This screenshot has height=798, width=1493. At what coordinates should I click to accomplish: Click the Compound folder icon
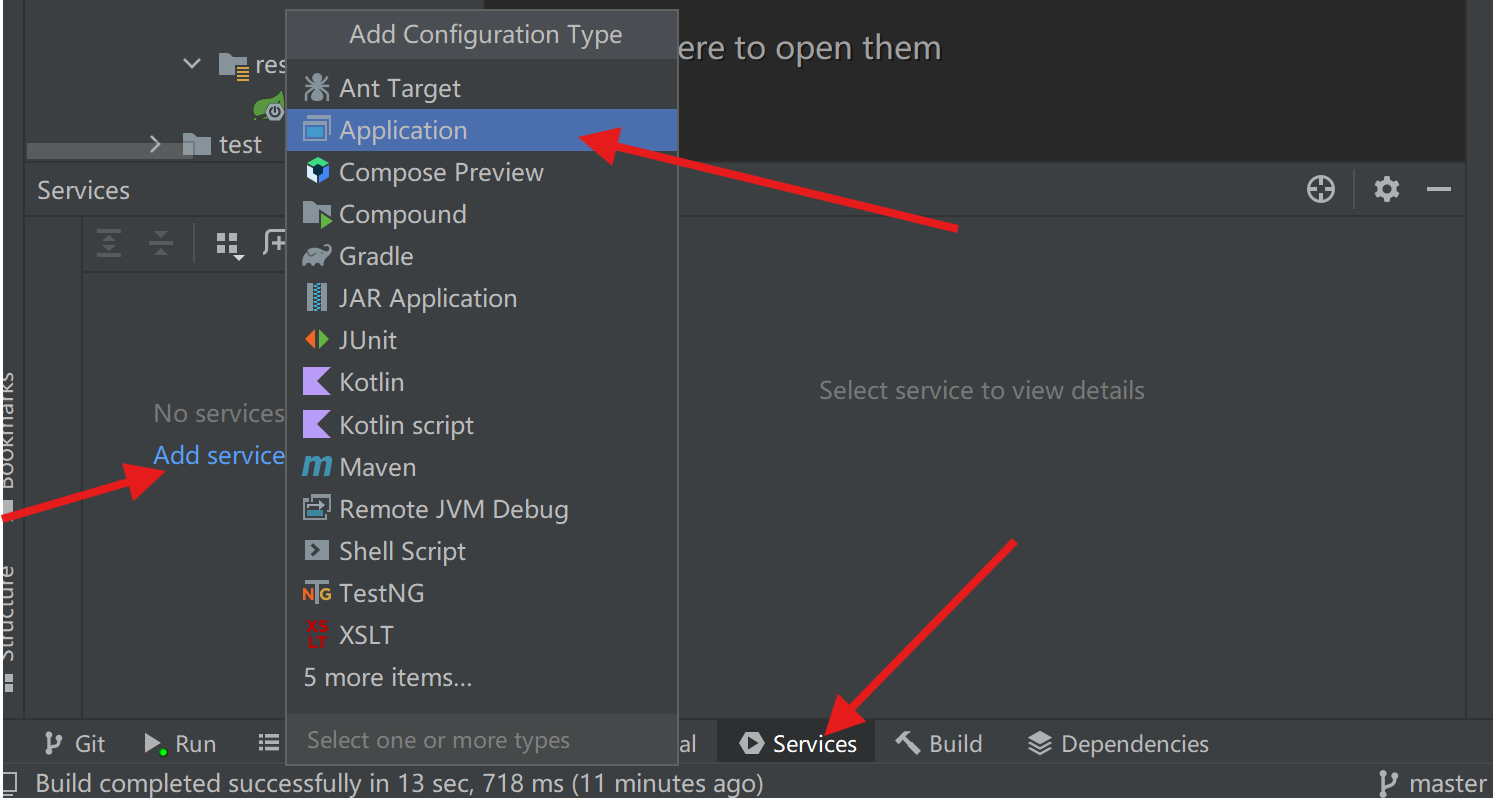click(x=316, y=214)
